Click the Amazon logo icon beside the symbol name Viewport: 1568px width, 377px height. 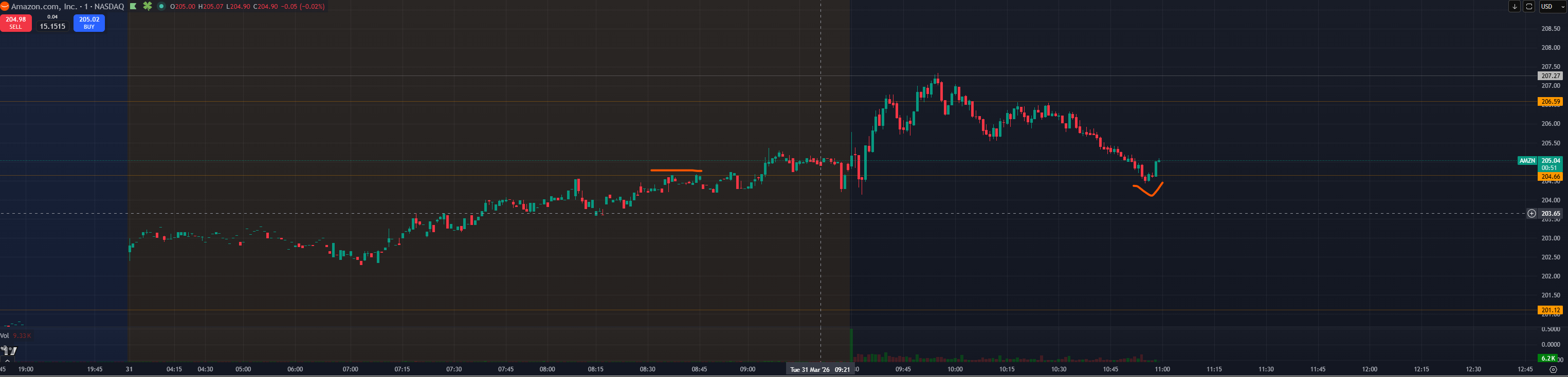[4, 6]
